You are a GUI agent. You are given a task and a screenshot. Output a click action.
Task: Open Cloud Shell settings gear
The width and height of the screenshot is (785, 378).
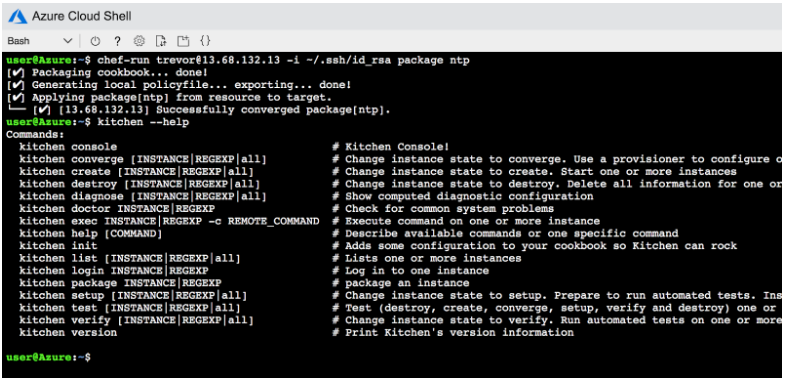[139, 41]
